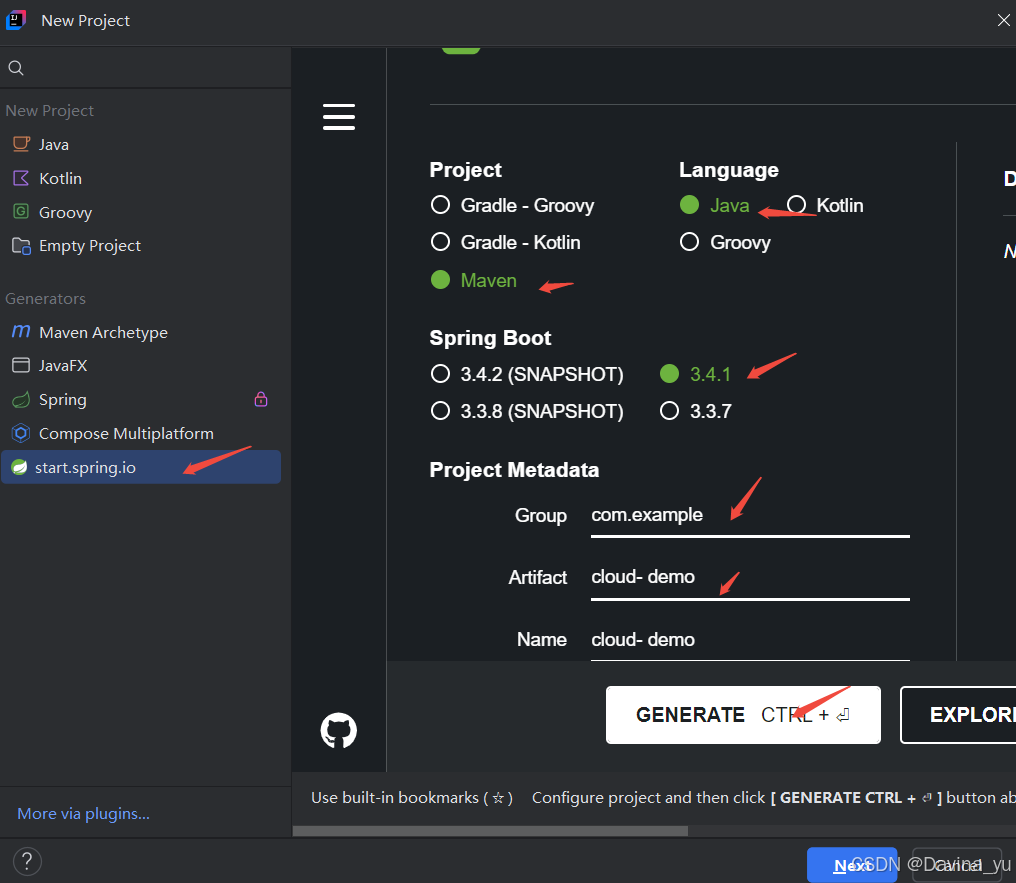The width and height of the screenshot is (1016, 883).
Task: Open the hamburger menu icon
Action: [339, 117]
